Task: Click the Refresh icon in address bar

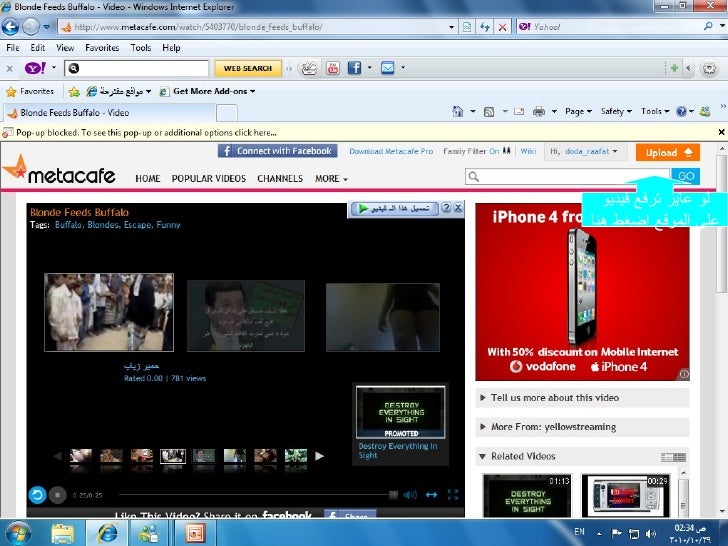Action: pos(485,27)
